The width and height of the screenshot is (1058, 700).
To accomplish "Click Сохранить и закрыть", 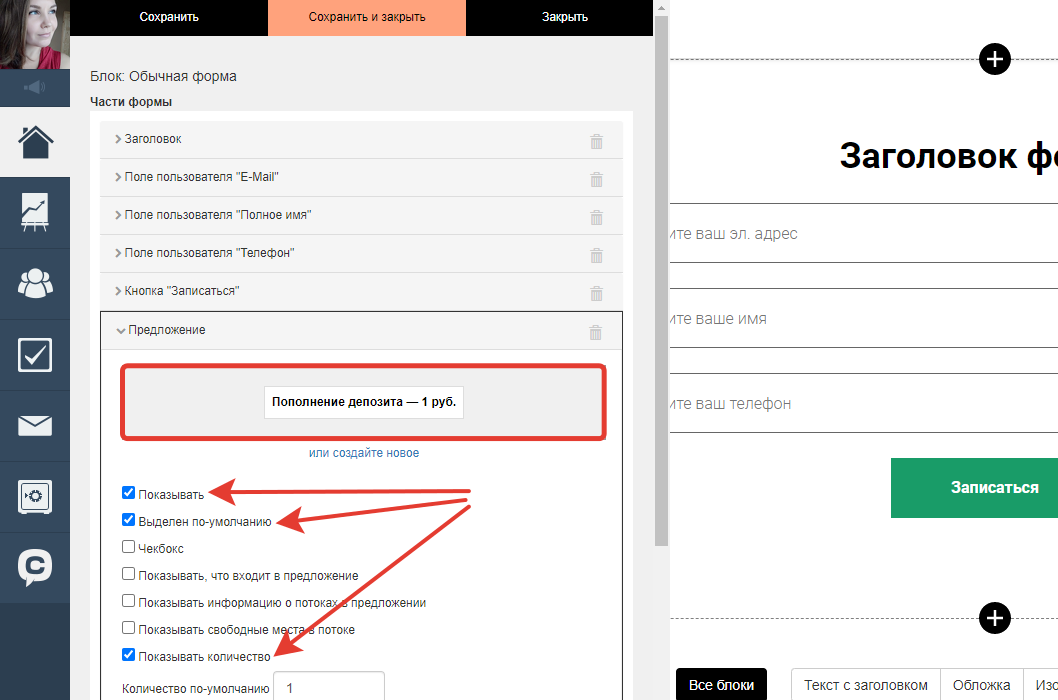I will pos(367,18).
